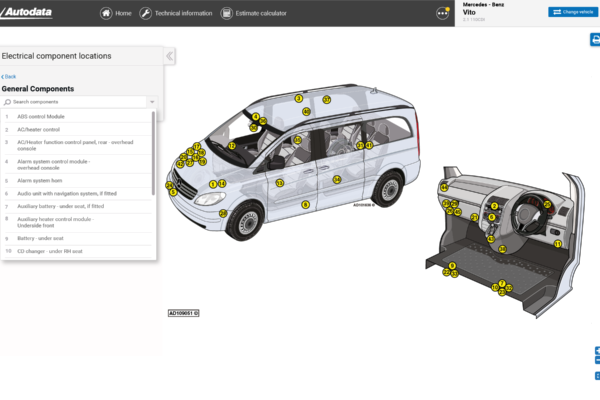The height and width of the screenshot is (400, 600).
Task: Click the component list scrollbar
Action: pyautogui.click(x=154, y=150)
